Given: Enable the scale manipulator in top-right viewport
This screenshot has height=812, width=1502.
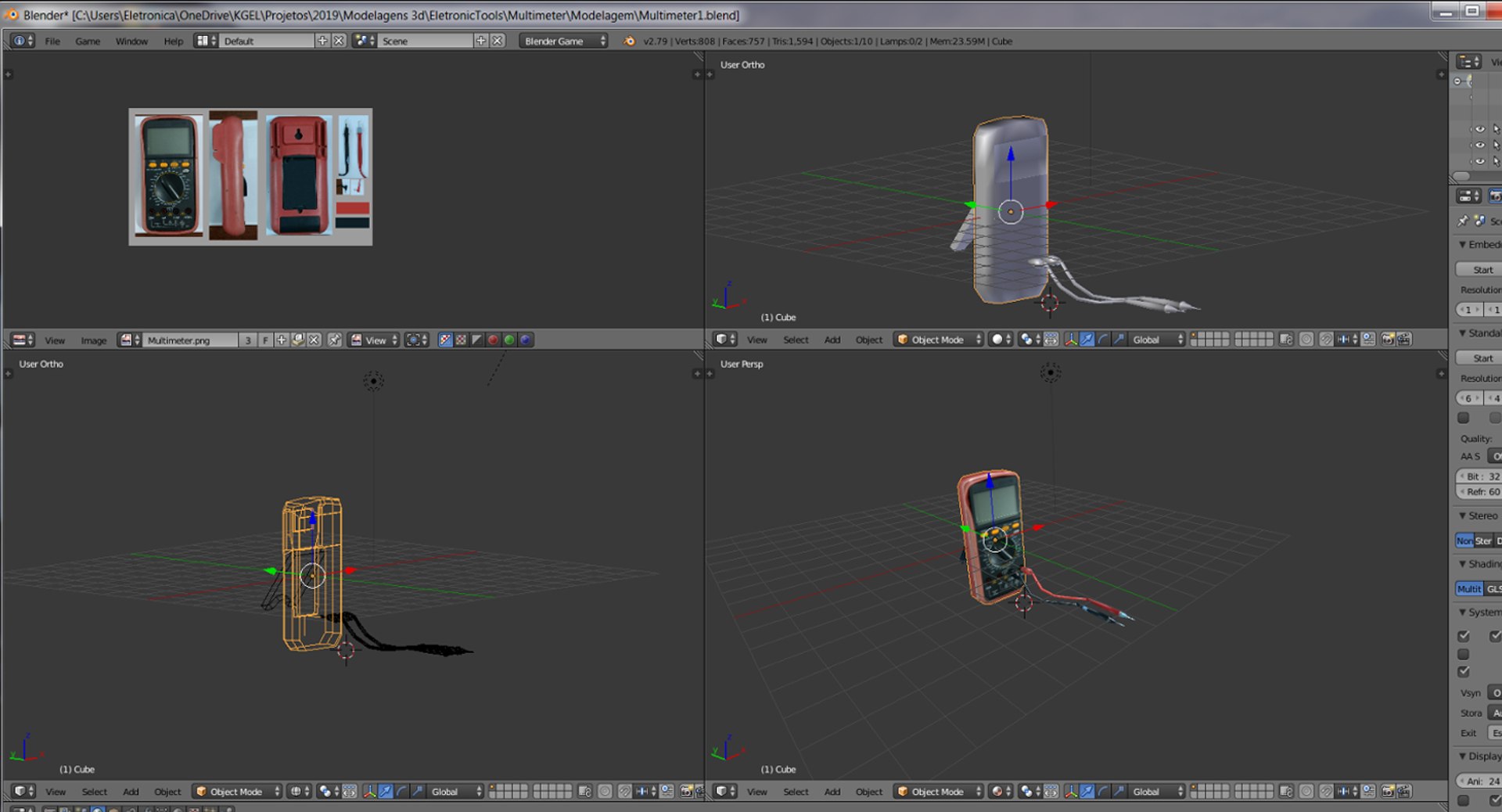Looking at the screenshot, I should 1119,340.
